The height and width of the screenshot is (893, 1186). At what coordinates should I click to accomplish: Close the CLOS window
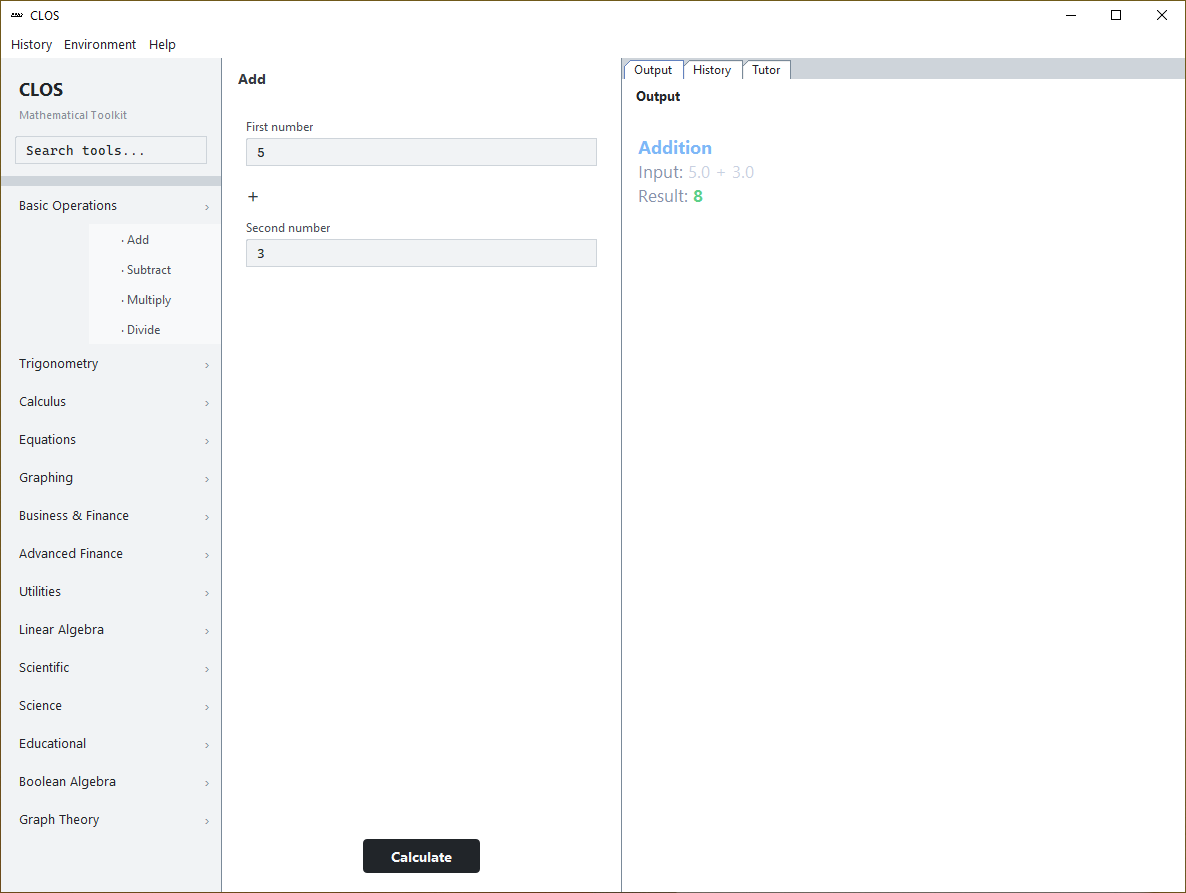[1162, 15]
